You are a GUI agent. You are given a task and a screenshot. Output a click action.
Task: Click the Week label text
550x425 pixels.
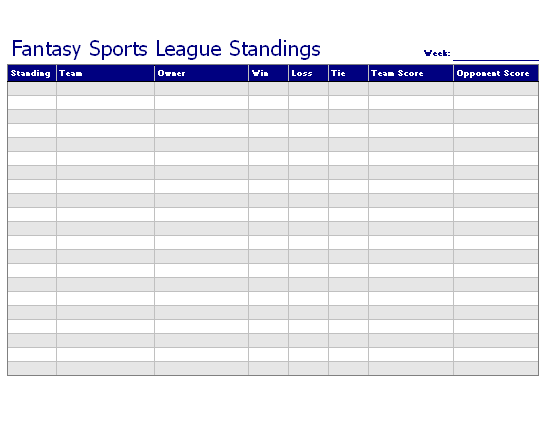pos(437,53)
